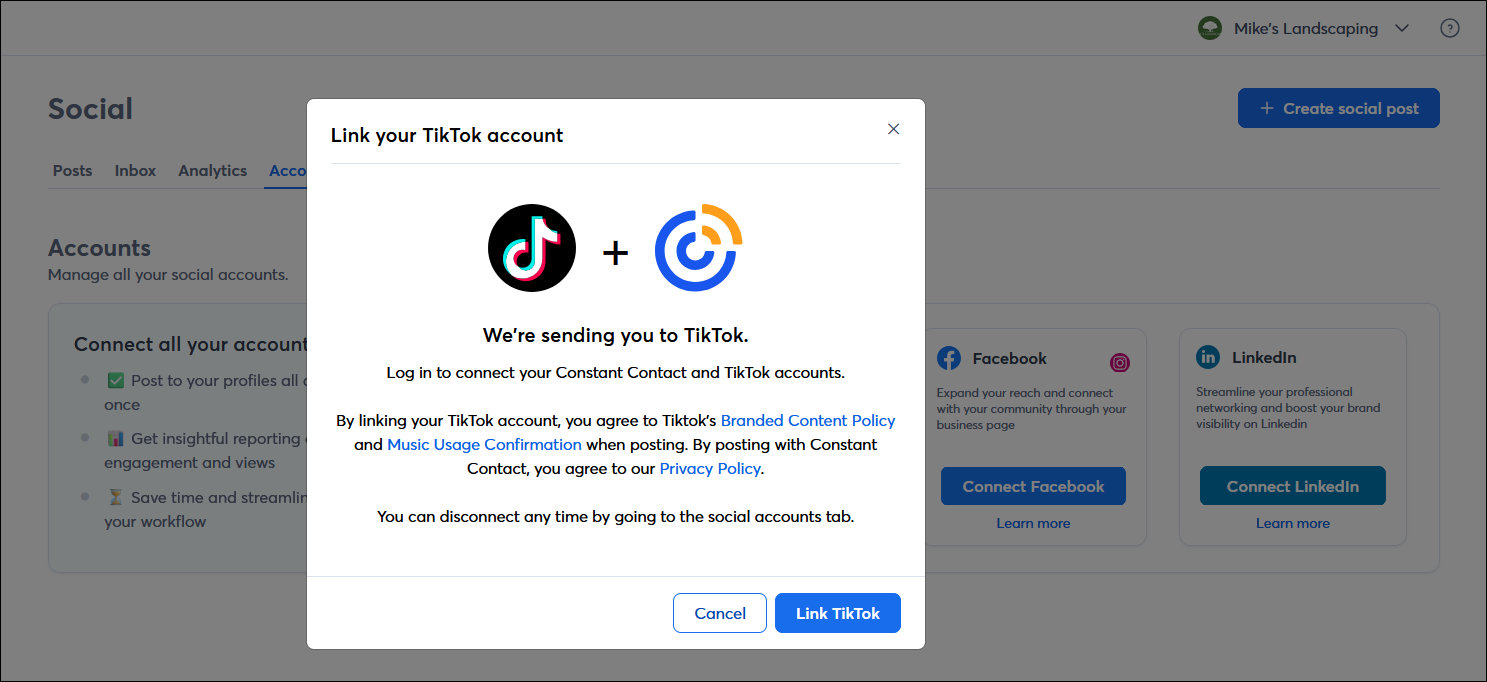This screenshot has height=682, width=1487.
Task: Click the Mike's Landscaping tree avatar
Action: pos(1210,29)
